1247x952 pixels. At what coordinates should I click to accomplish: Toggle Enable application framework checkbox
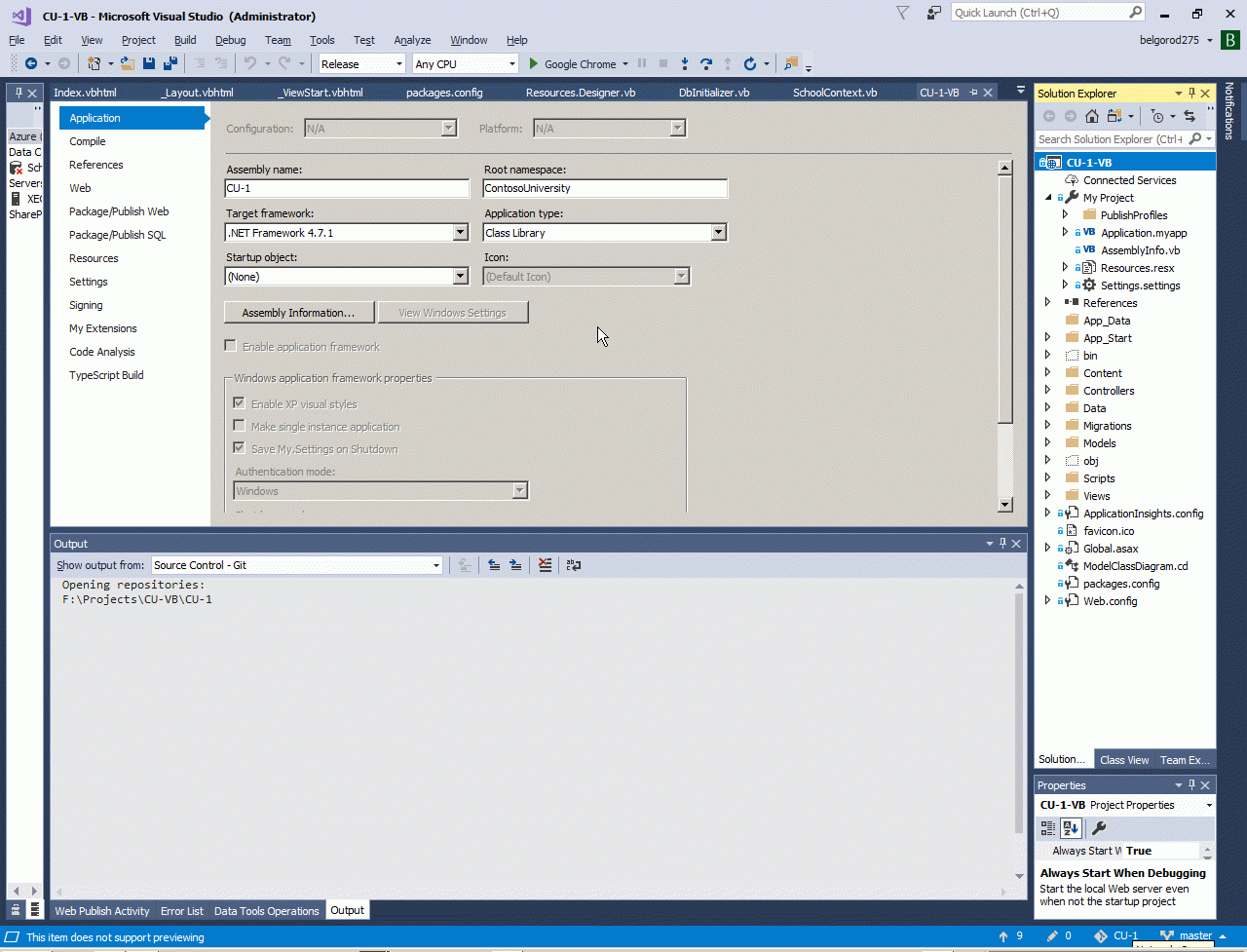click(x=231, y=346)
